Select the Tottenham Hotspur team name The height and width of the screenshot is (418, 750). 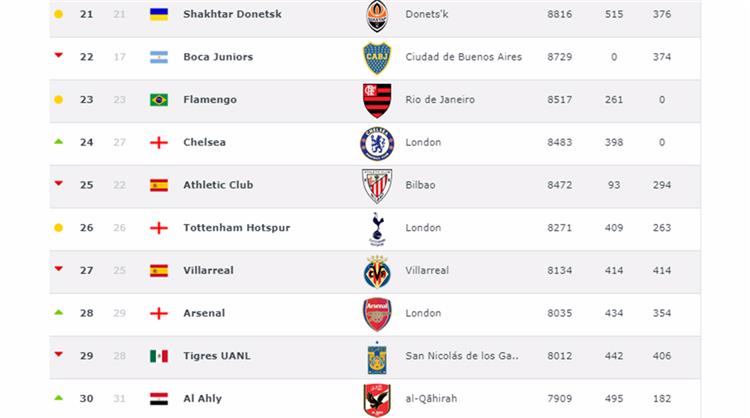click(236, 228)
